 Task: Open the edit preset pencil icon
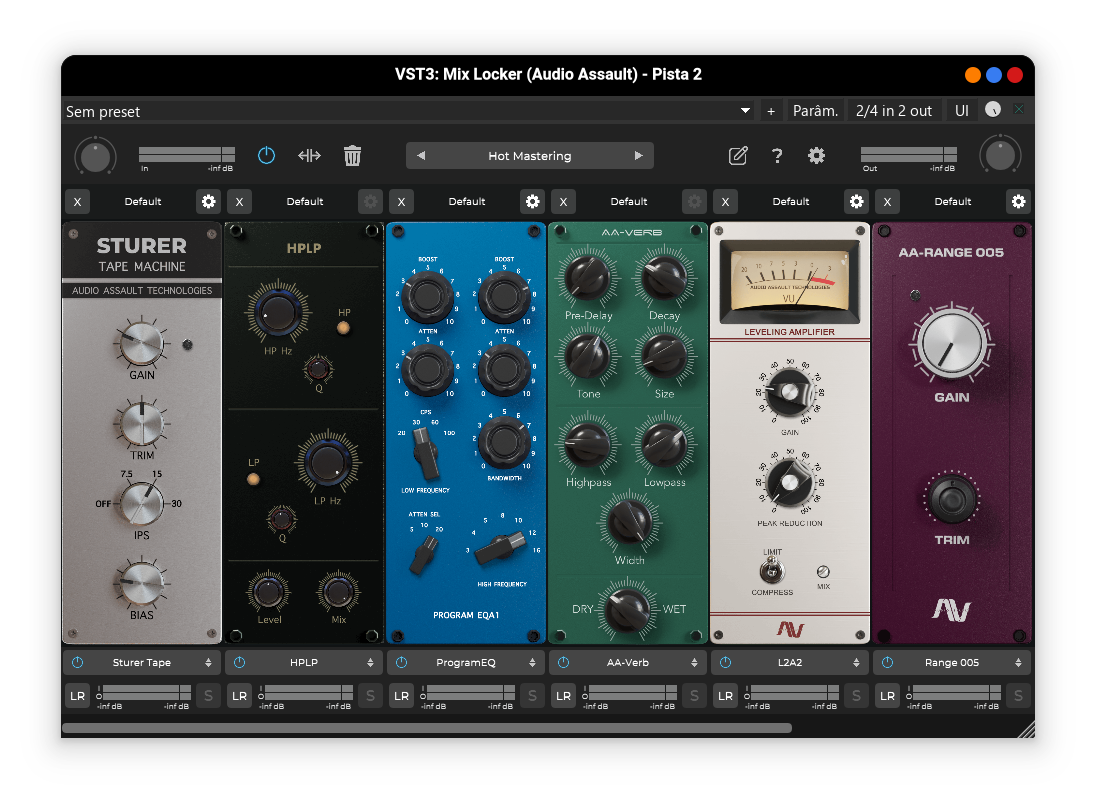(x=738, y=156)
